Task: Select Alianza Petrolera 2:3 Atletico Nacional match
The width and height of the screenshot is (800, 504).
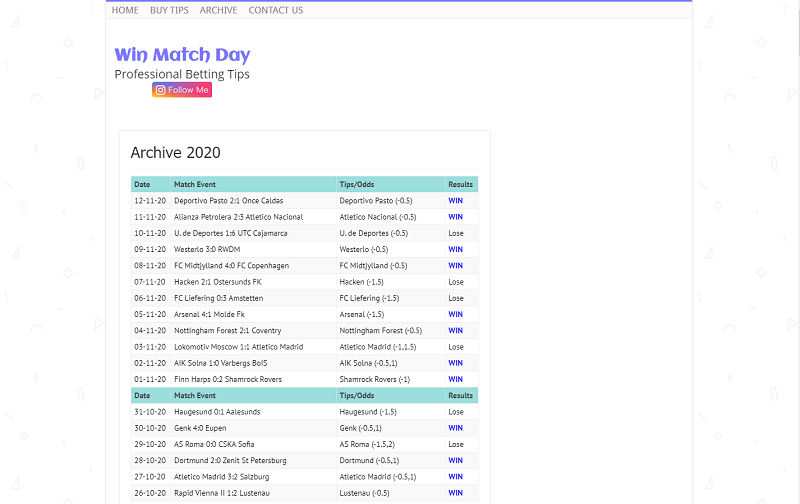Action: (238, 217)
